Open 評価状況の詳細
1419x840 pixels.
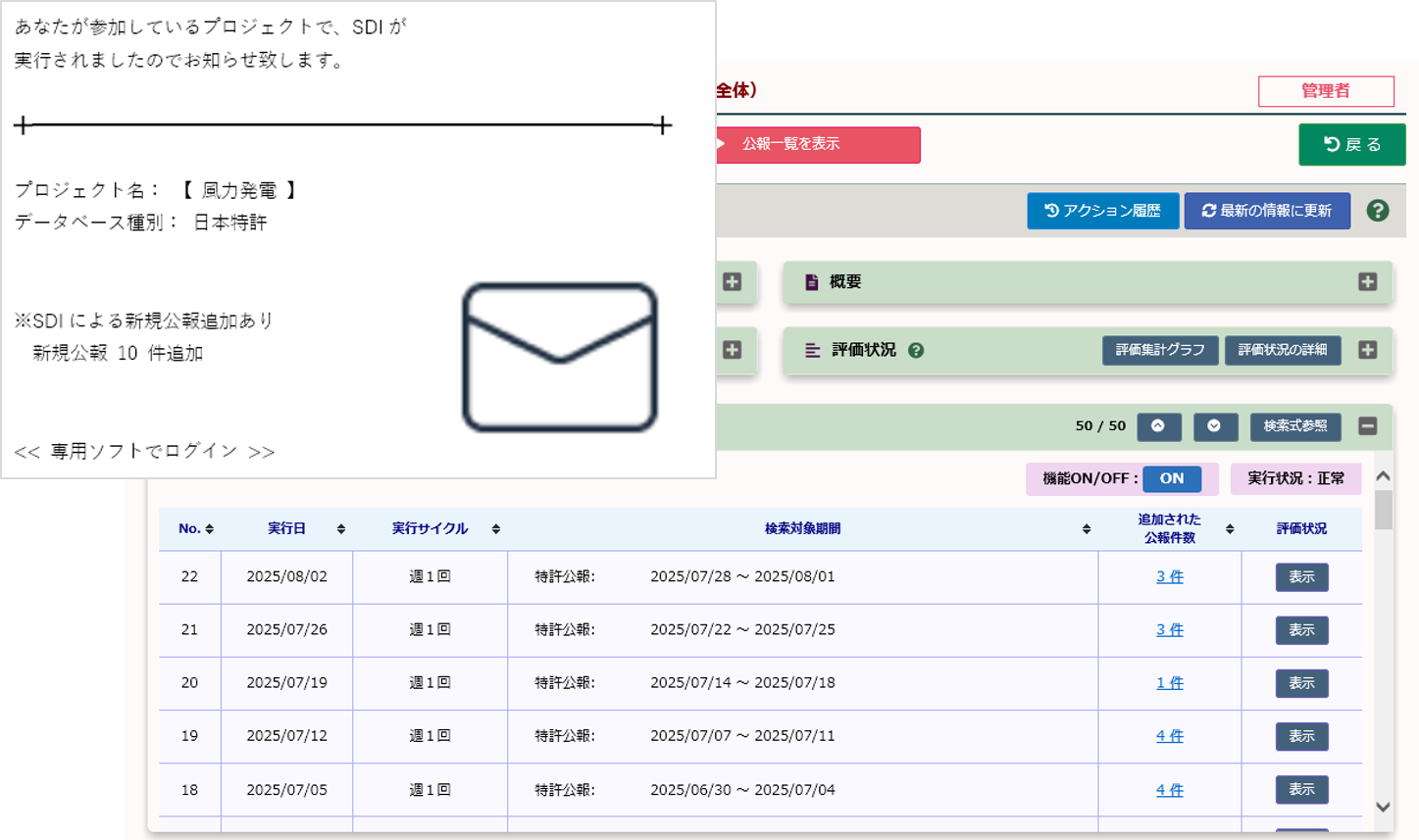(1283, 350)
